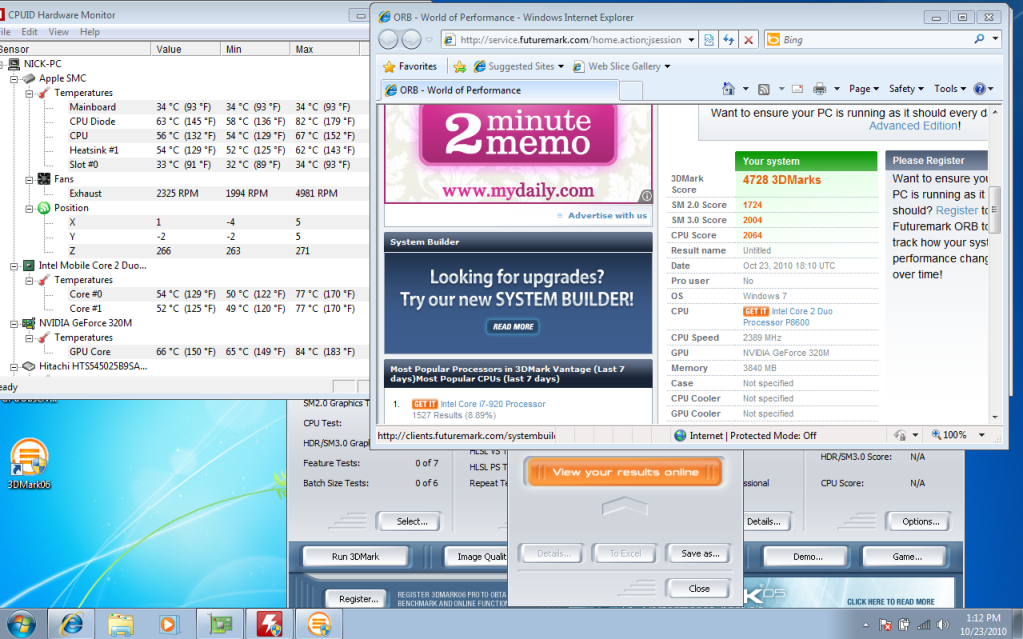Open the Suggested Sites dropdown
This screenshot has width=1023, height=639.
[x=560, y=67]
